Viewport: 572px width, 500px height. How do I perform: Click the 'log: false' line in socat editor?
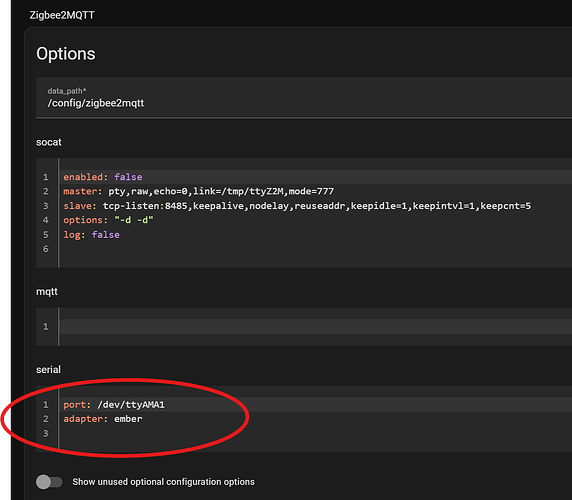[316, 235]
